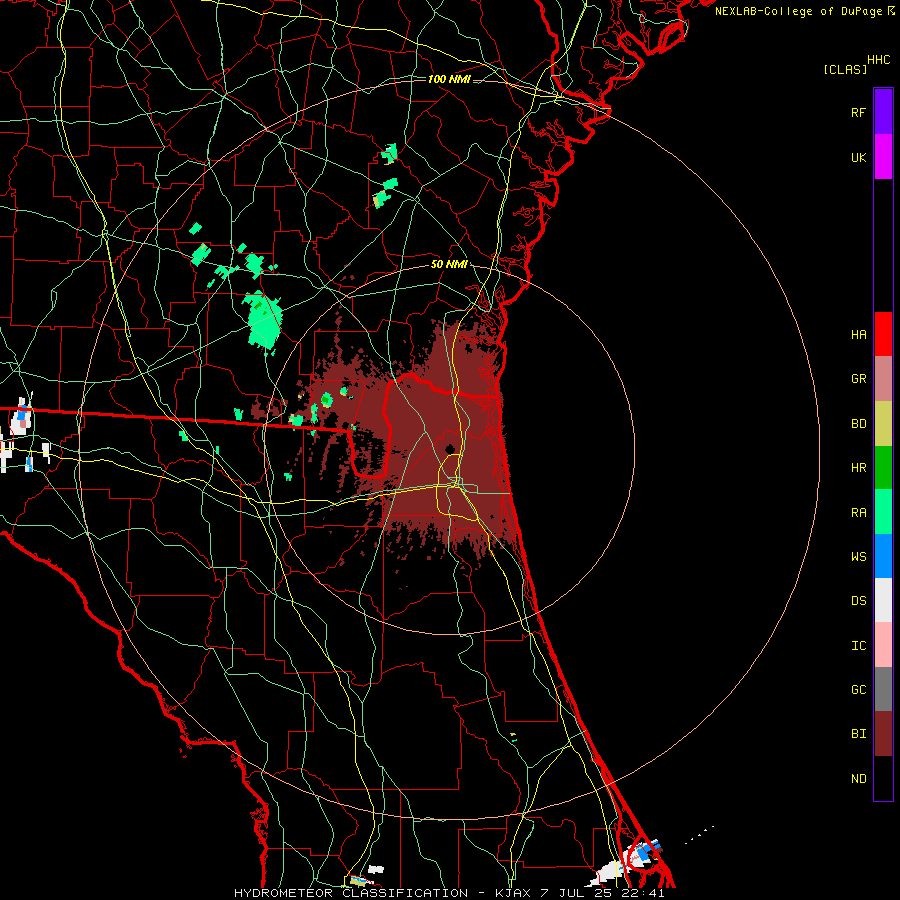Click the RF legend label

tap(858, 112)
